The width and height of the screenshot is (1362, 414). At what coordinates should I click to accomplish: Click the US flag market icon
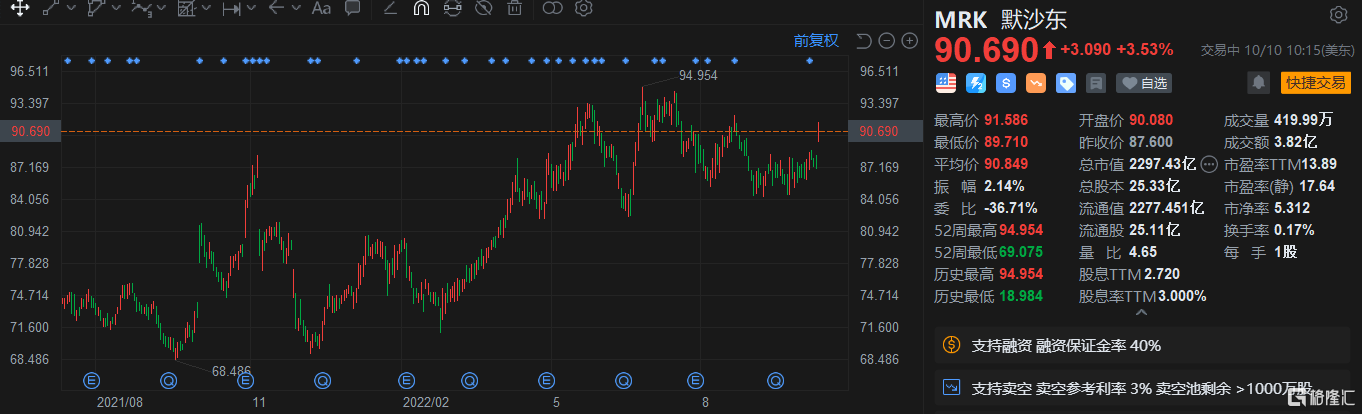click(x=945, y=83)
